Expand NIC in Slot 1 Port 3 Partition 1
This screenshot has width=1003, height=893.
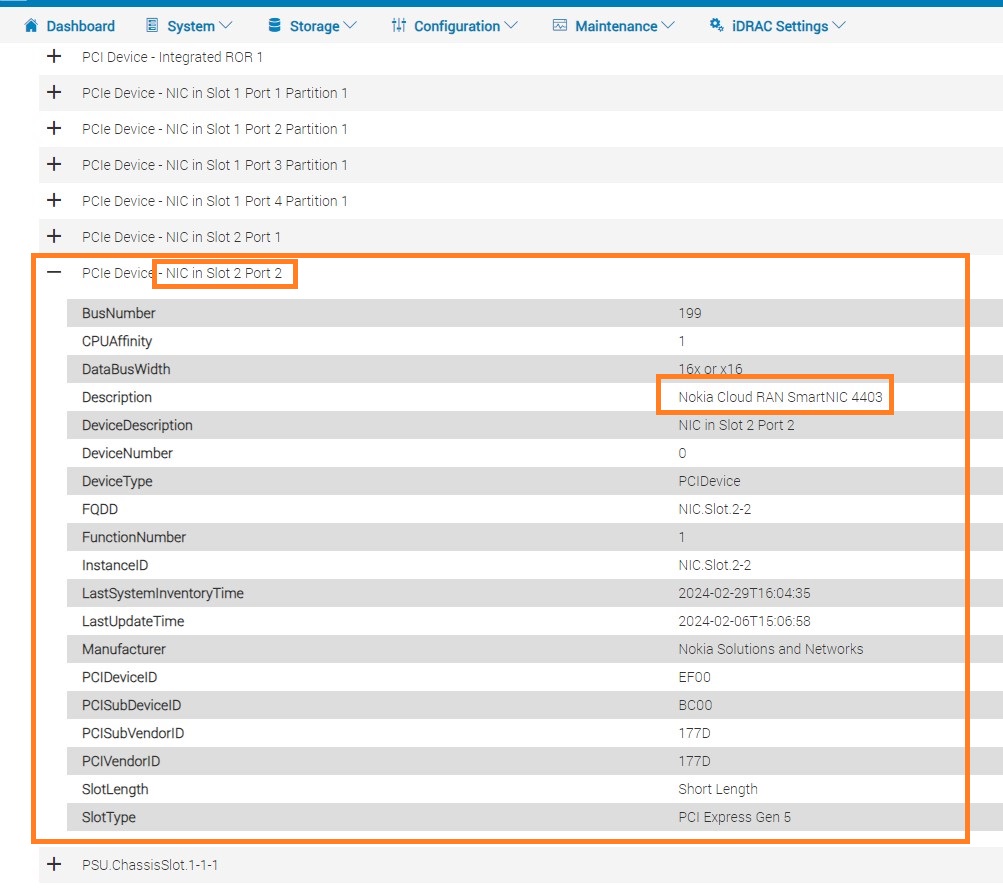54,165
